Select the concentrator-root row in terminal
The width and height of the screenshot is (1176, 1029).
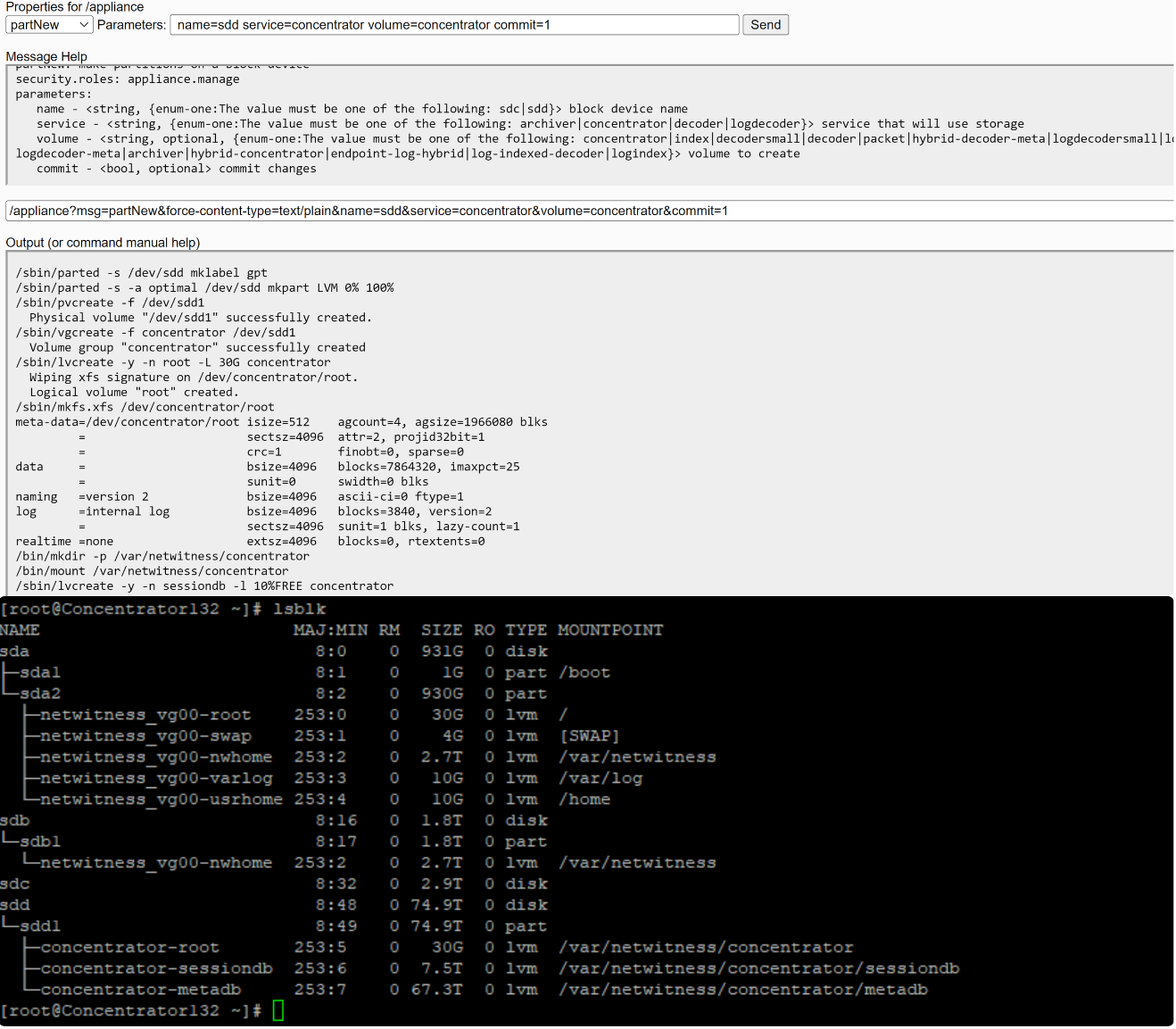click(129, 947)
